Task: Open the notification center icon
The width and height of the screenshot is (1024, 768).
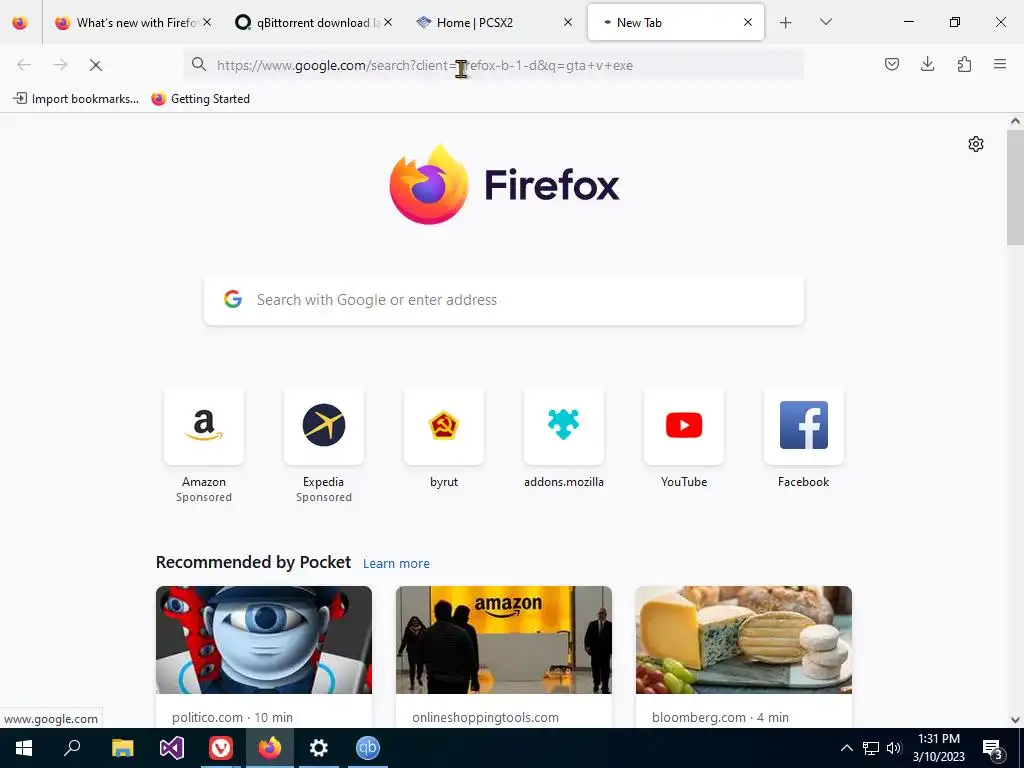Action: (992, 748)
